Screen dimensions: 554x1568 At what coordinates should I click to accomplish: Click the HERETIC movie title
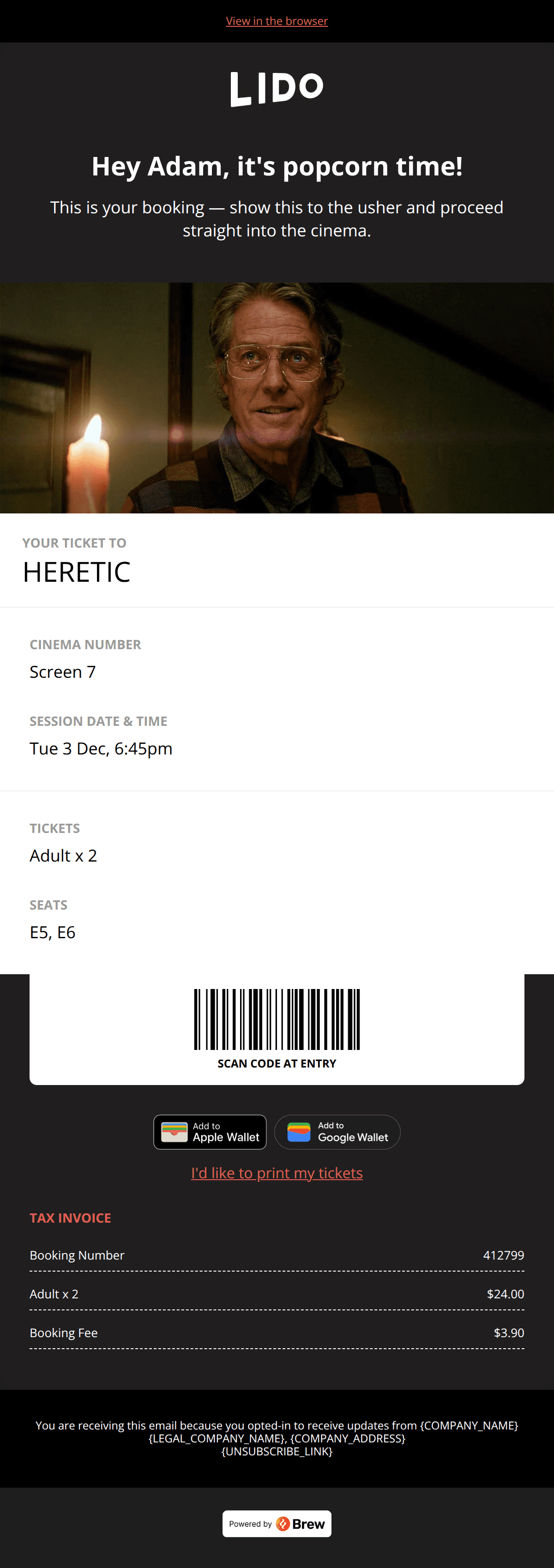77,572
